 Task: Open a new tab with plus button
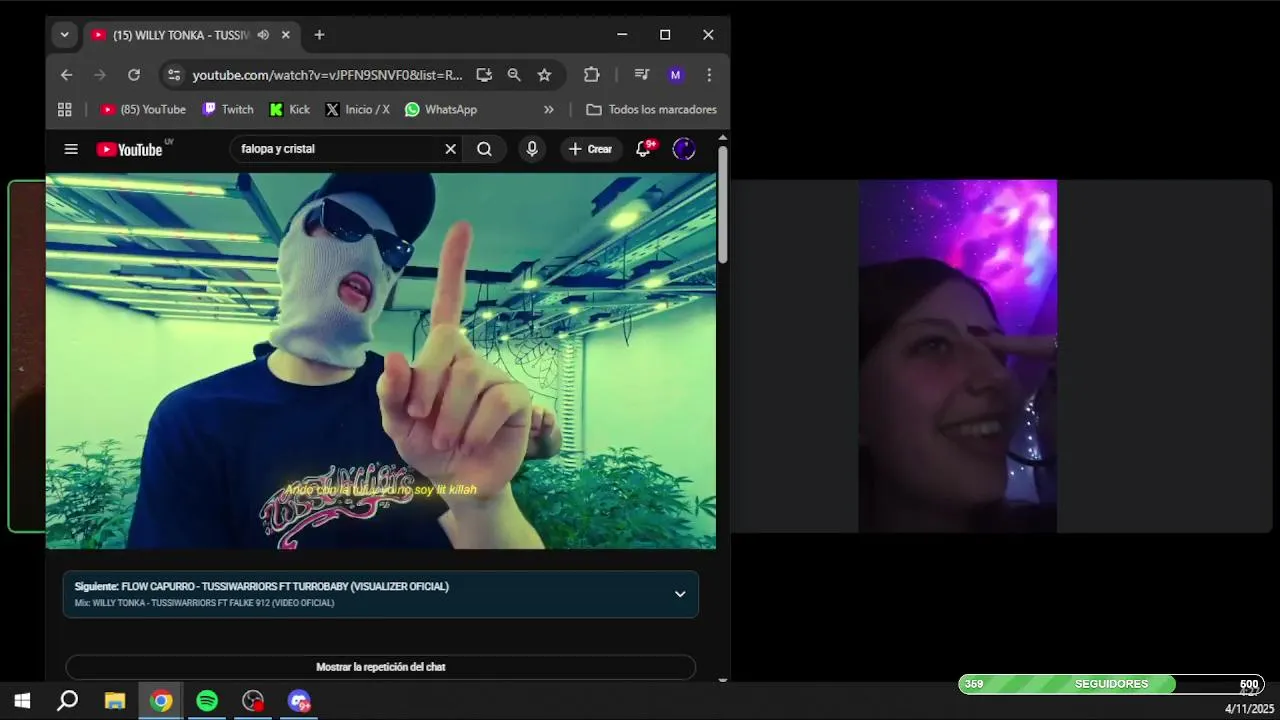click(319, 35)
